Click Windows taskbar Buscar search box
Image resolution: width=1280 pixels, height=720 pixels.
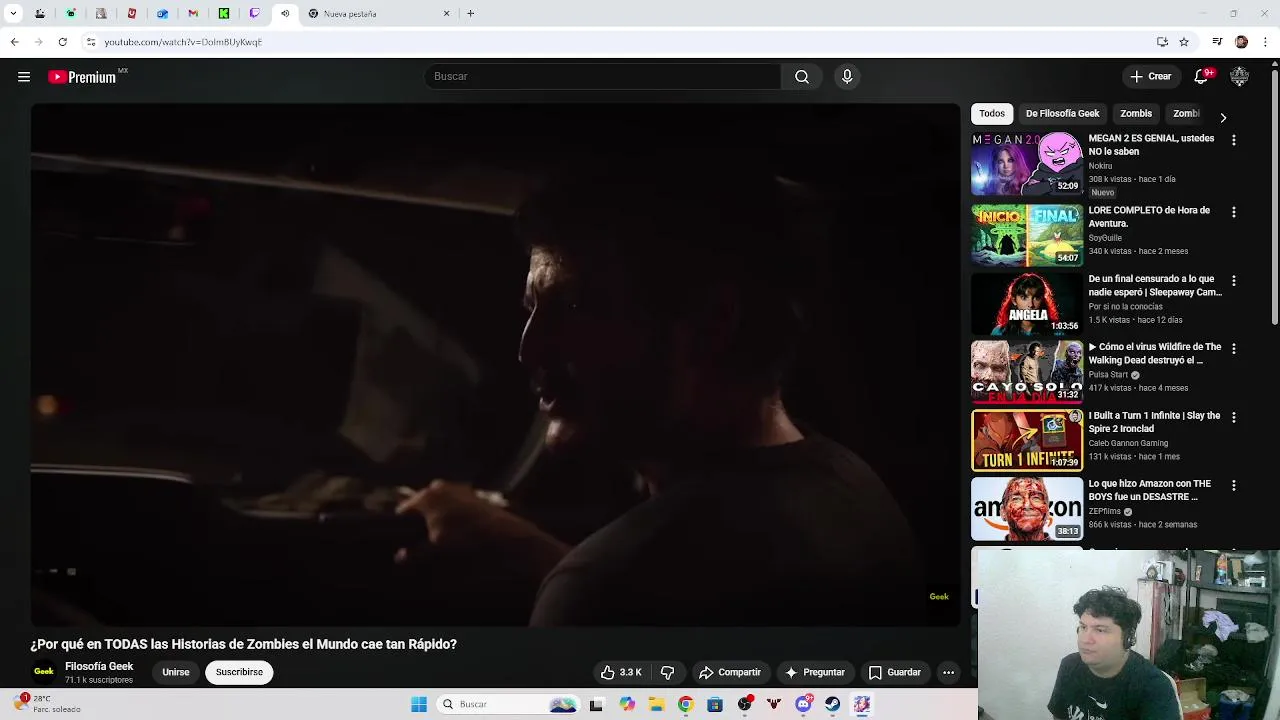click(510, 705)
